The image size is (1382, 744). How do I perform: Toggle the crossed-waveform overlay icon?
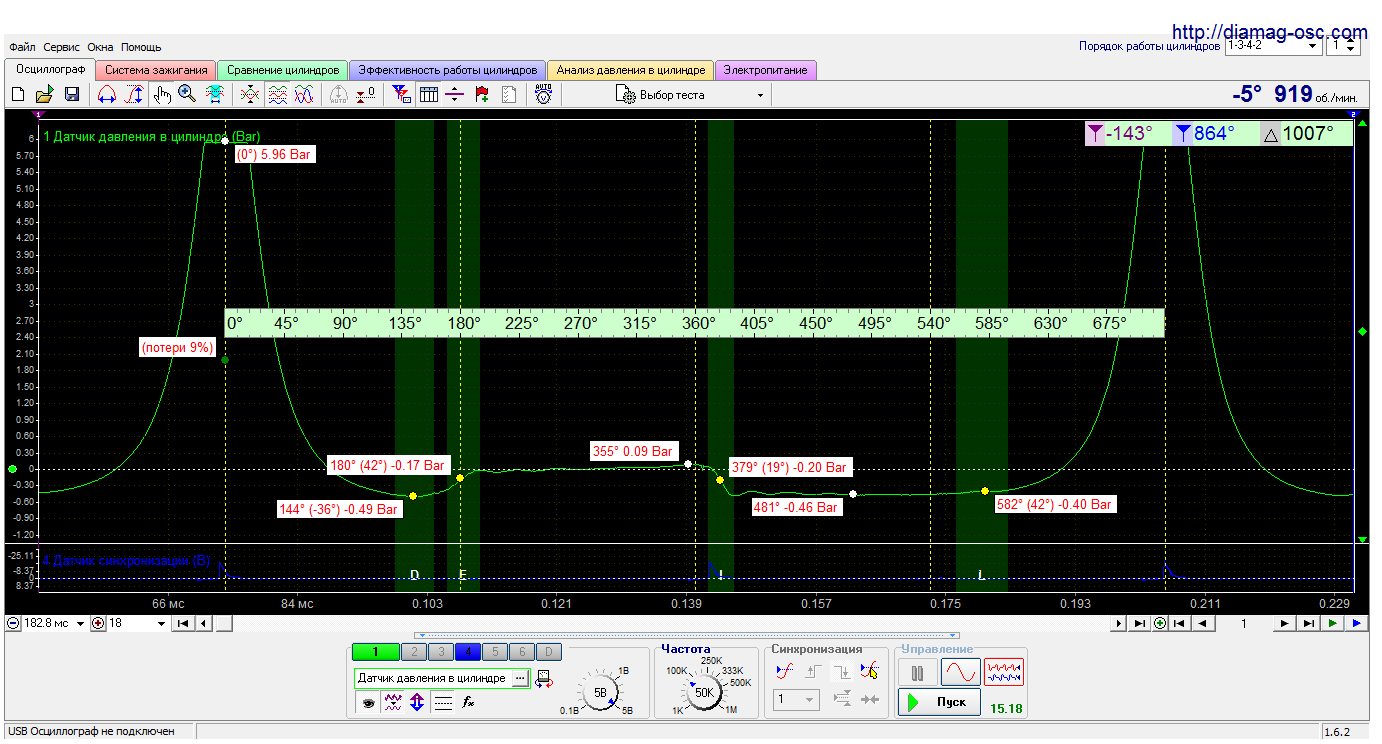click(x=251, y=95)
